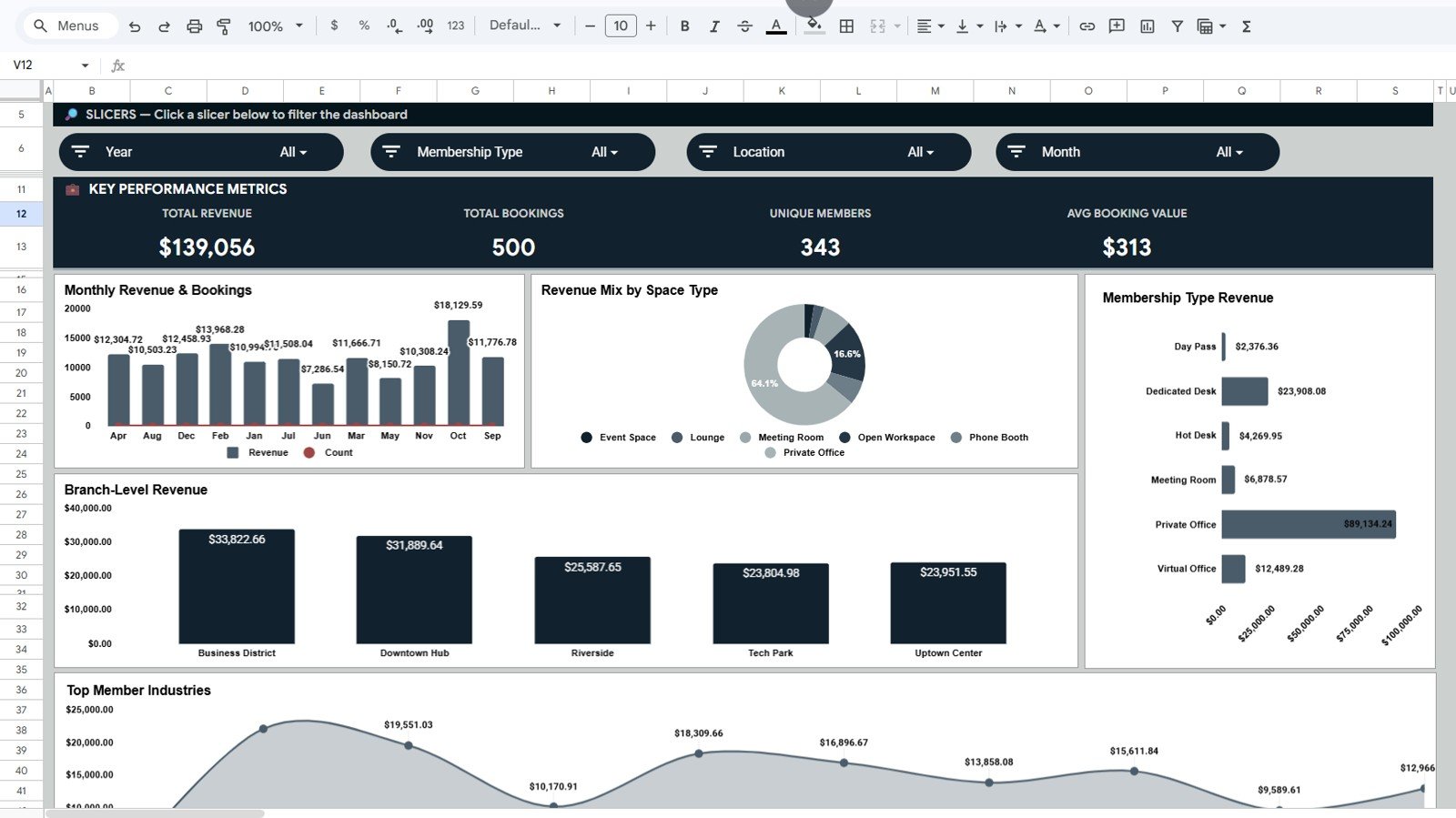Click the Create a filter icon
This screenshot has width=1456, height=818.
pos(1177,25)
